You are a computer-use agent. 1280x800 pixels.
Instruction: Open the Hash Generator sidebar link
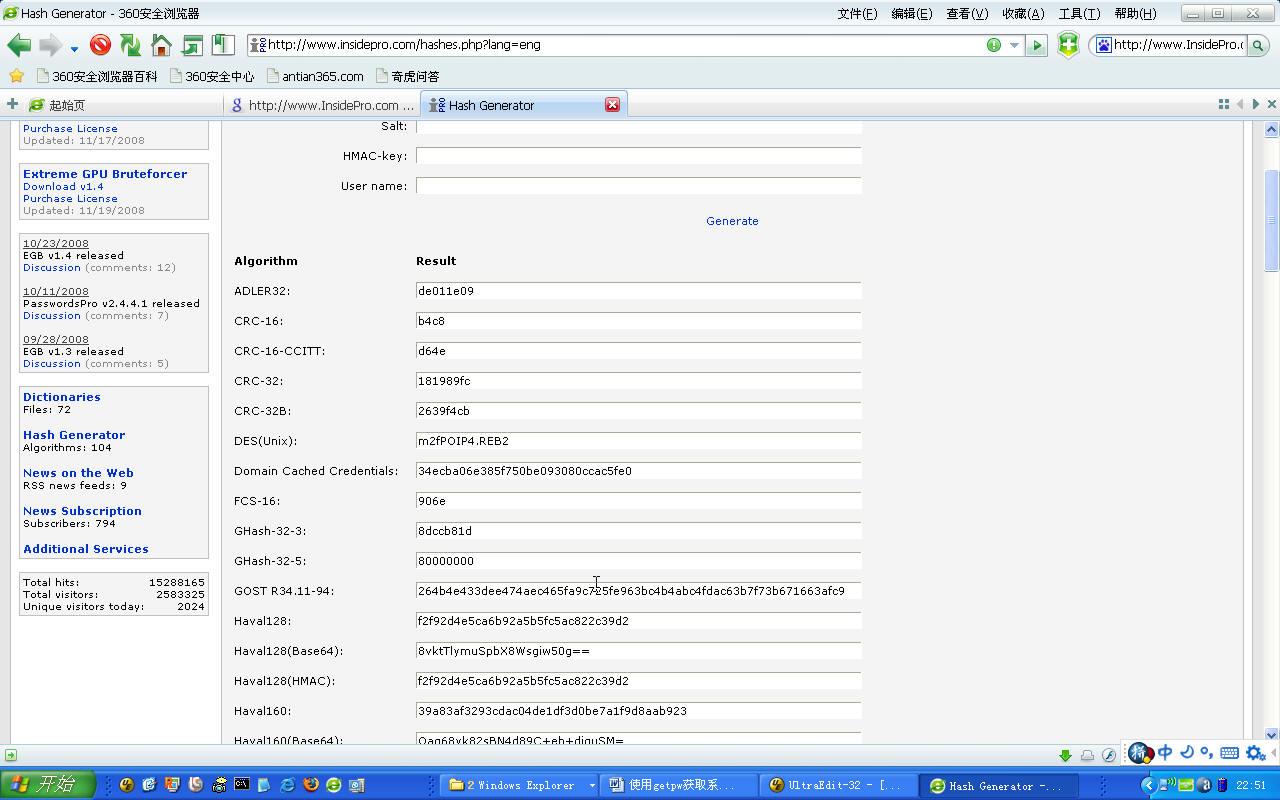tap(74, 434)
